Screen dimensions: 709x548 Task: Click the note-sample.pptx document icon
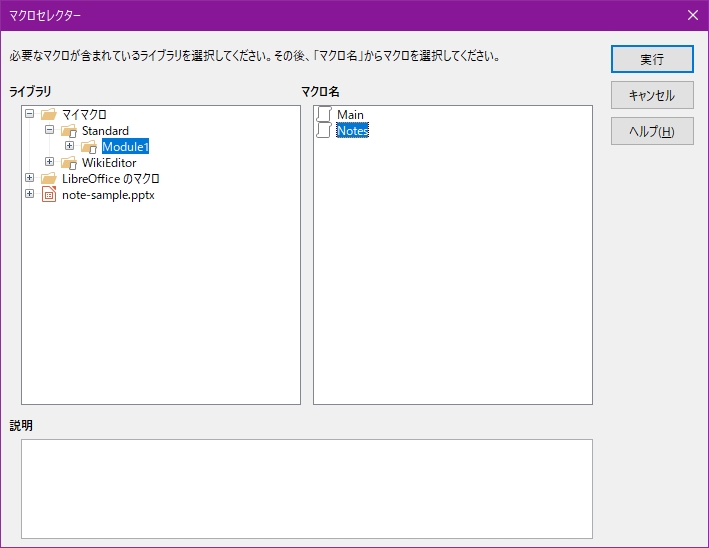coord(49,195)
